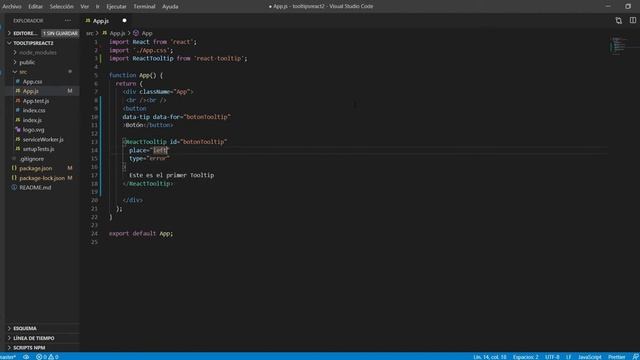Click the split editor icon
Image resolution: width=640 pixels, height=360 pixels.
(633, 20)
